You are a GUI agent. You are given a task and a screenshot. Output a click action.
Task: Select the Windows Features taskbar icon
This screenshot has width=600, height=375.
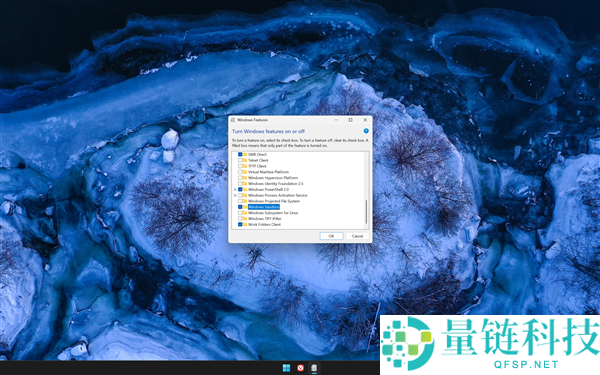[x=314, y=368]
